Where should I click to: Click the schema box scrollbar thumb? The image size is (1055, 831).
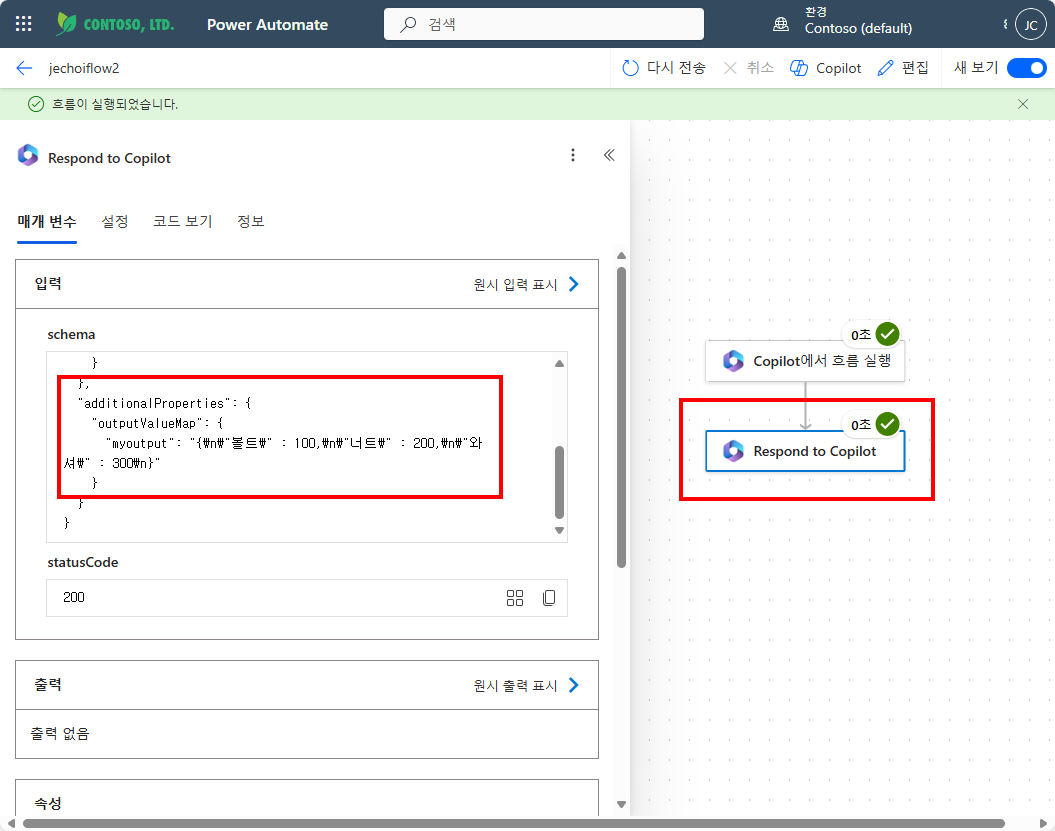tap(559, 482)
